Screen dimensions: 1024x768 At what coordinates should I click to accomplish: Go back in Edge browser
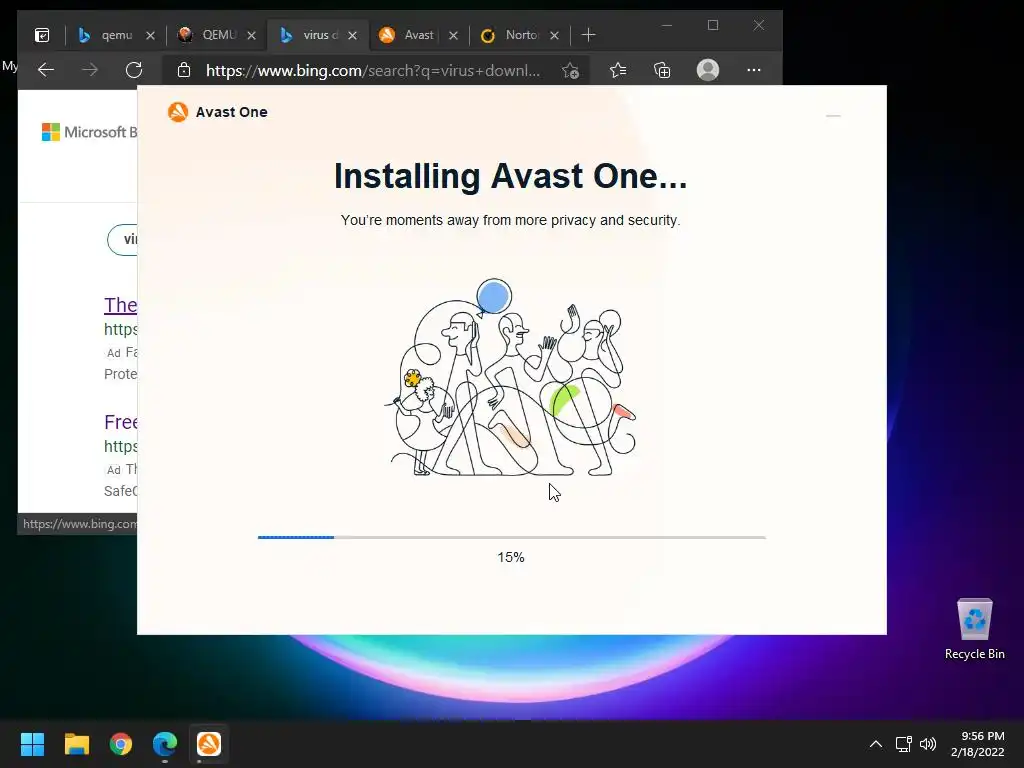(x=46, y=70)
